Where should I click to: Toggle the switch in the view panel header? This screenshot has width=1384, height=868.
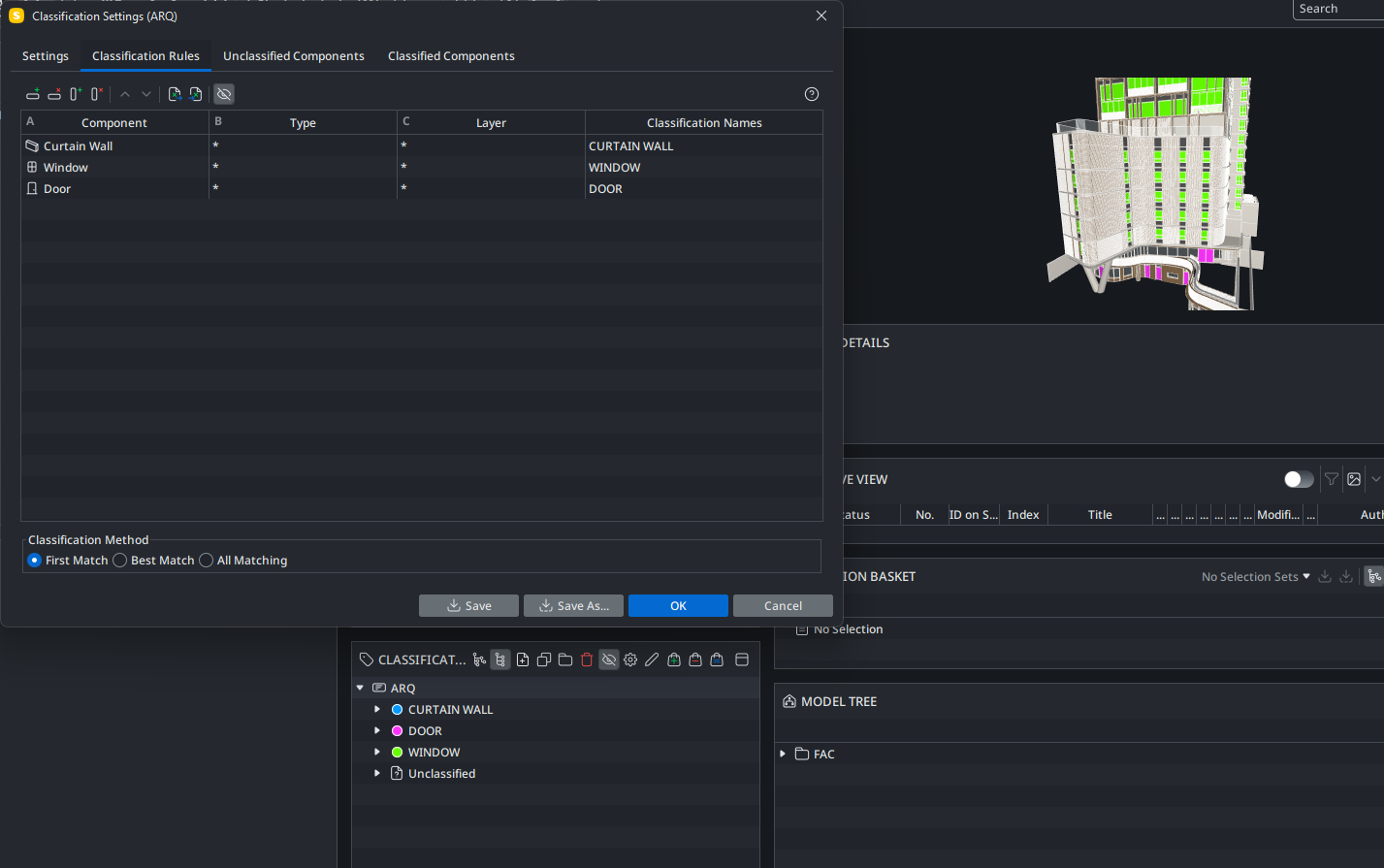[1299, 479]
